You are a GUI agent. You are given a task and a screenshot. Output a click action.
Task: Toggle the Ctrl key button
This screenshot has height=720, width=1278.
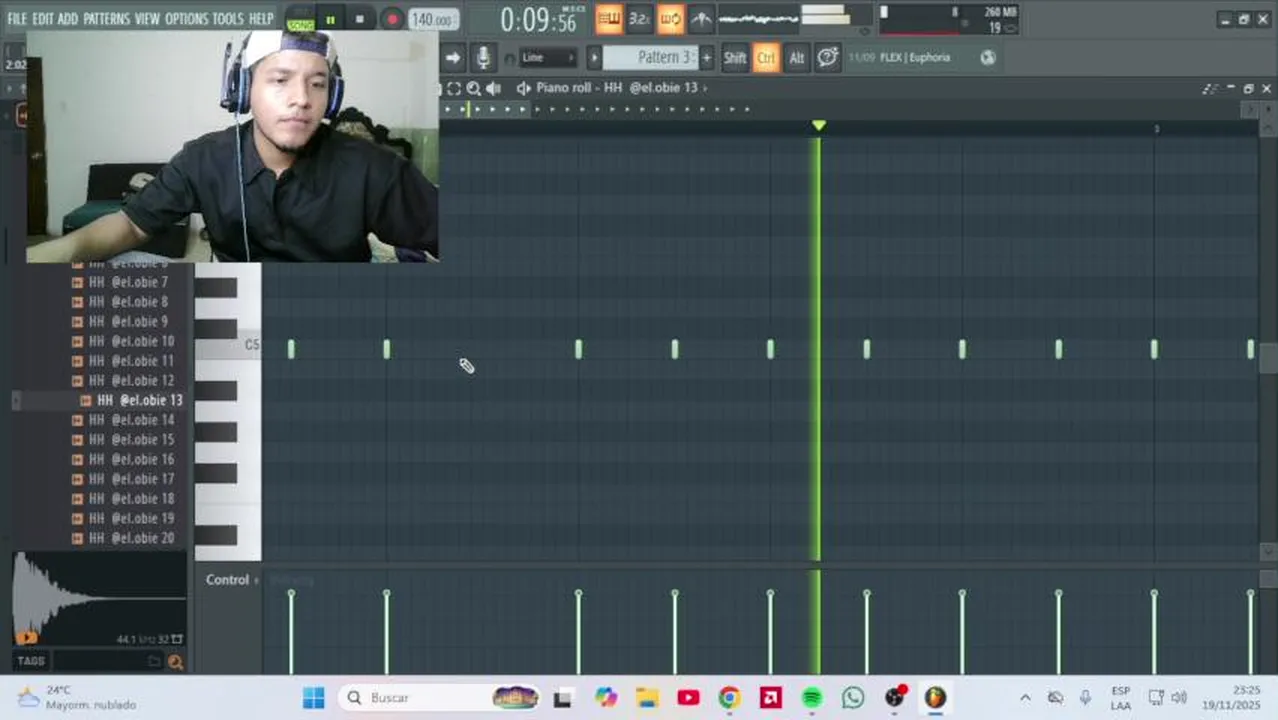pos(766,58)
